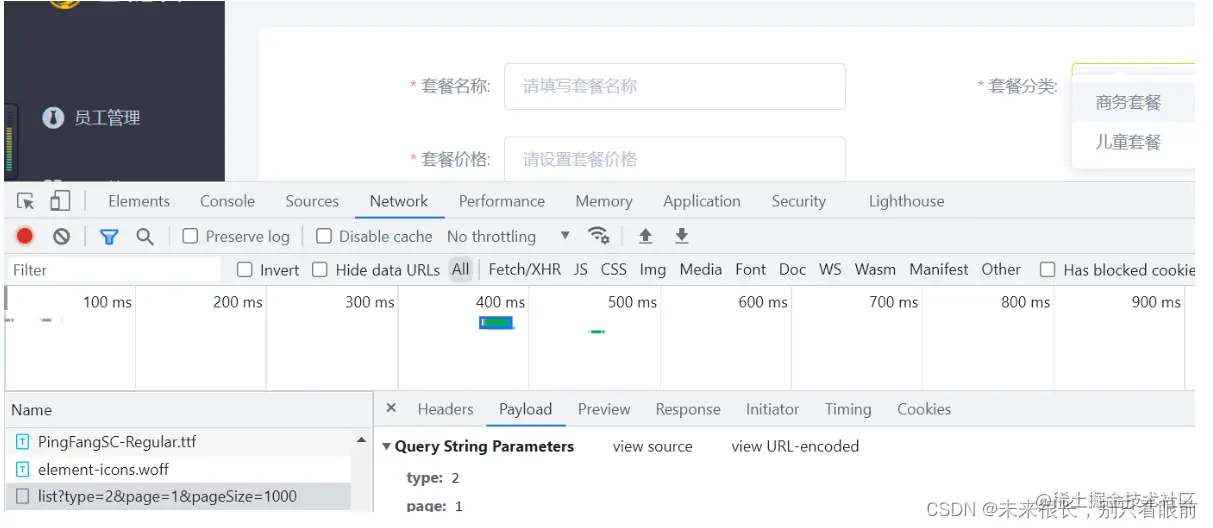Open network conditions wifi icon
1213x528 pixels.
point(599,236)
